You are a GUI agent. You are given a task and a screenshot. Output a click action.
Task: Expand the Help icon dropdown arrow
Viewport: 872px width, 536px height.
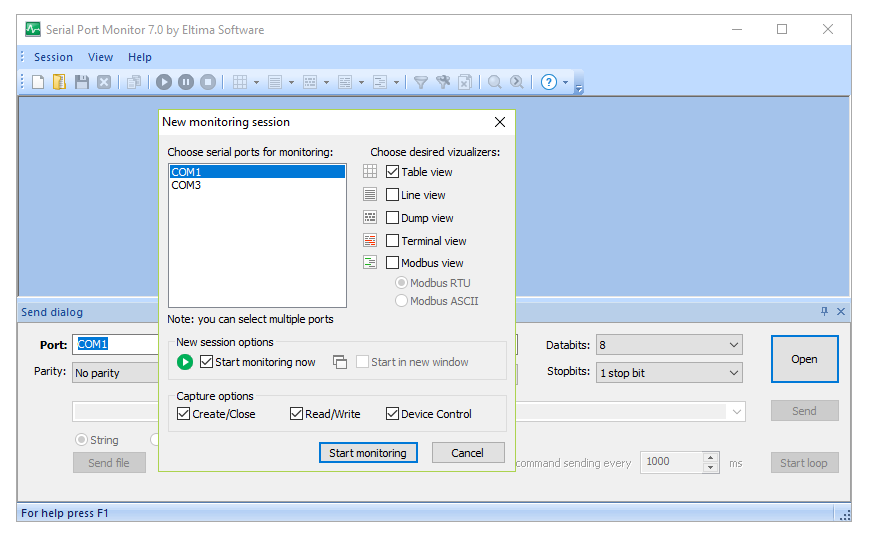(566, 82)
